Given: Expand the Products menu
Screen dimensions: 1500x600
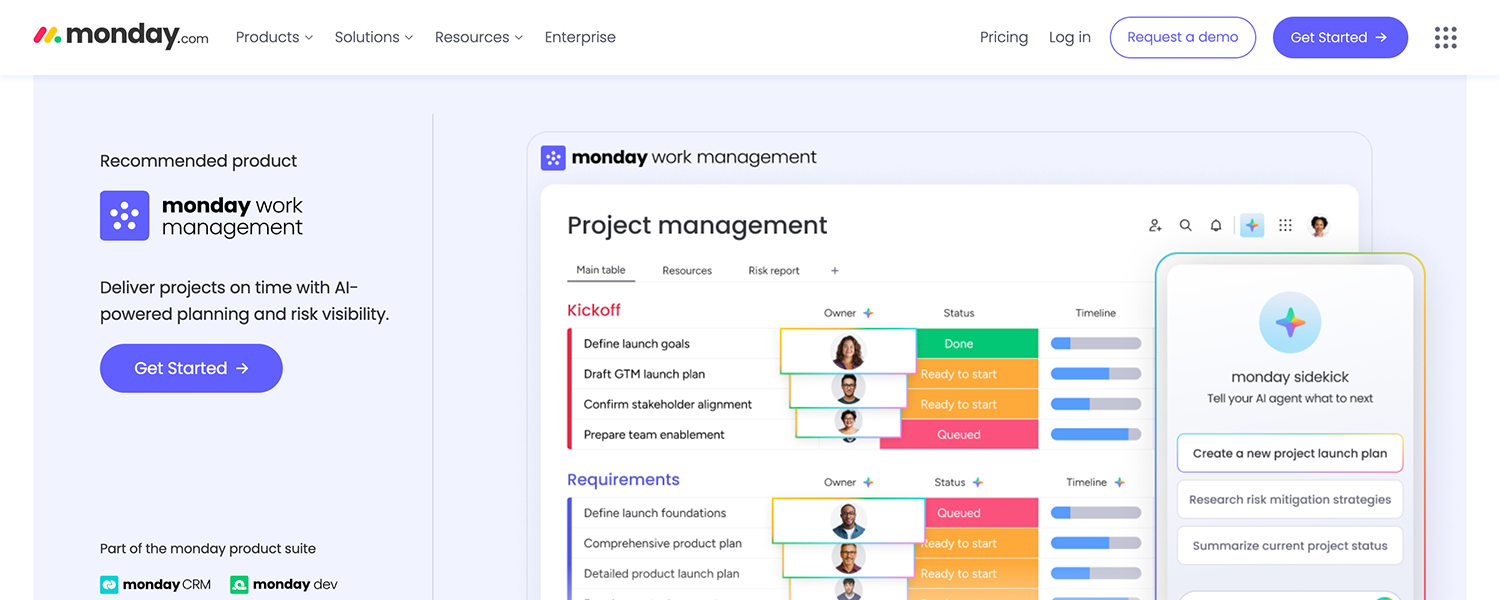Looking at the screenshot, I should pyautogui.click(x=274, y=37).
